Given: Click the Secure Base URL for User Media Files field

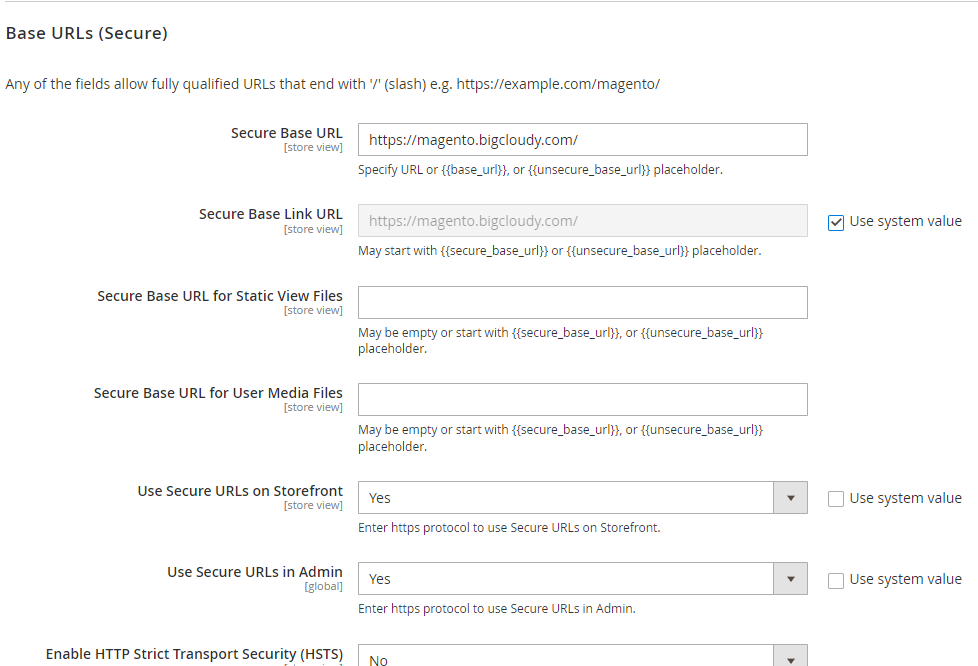Looking at the screenshot, I should (x=582, y=399).
